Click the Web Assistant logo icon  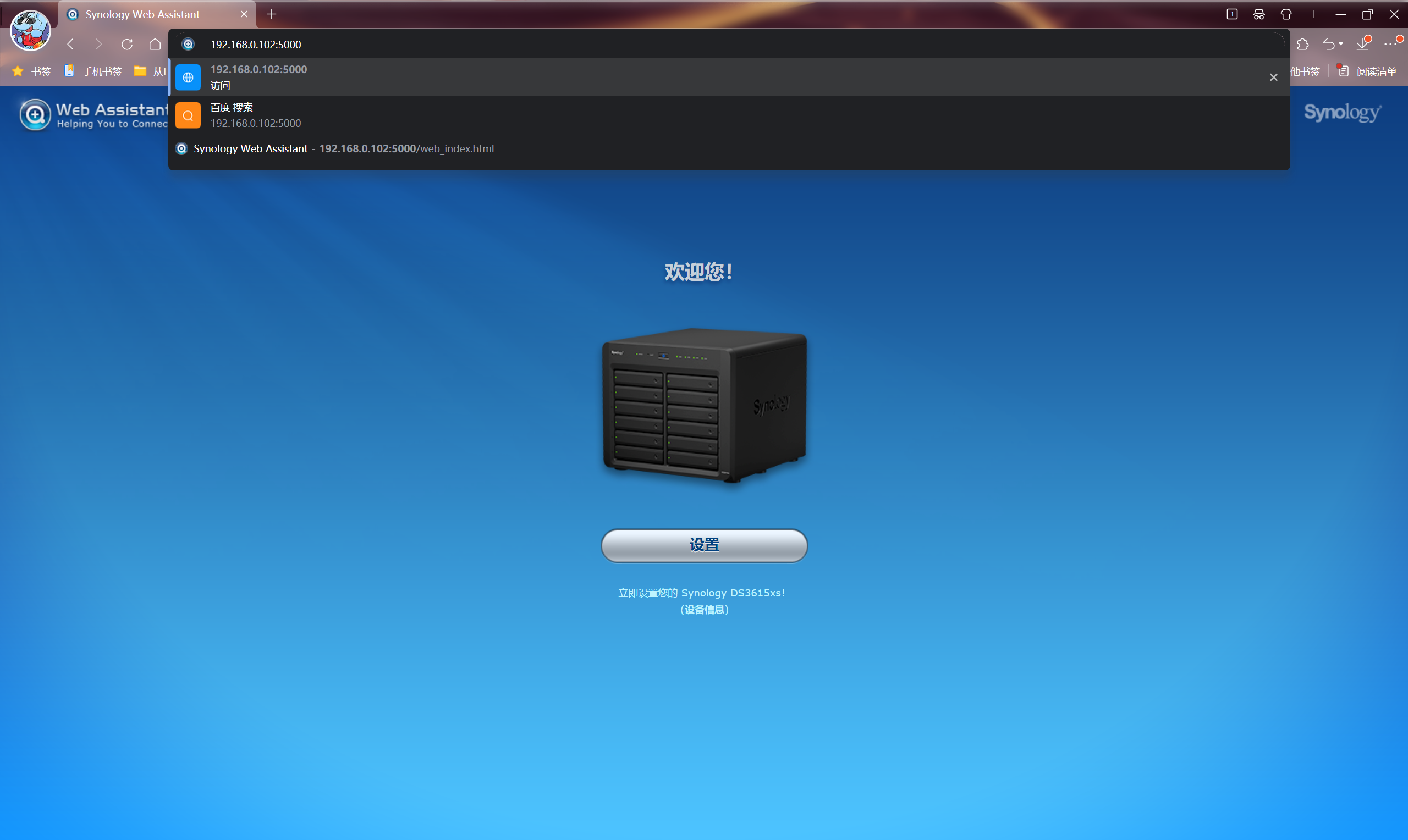35,115
